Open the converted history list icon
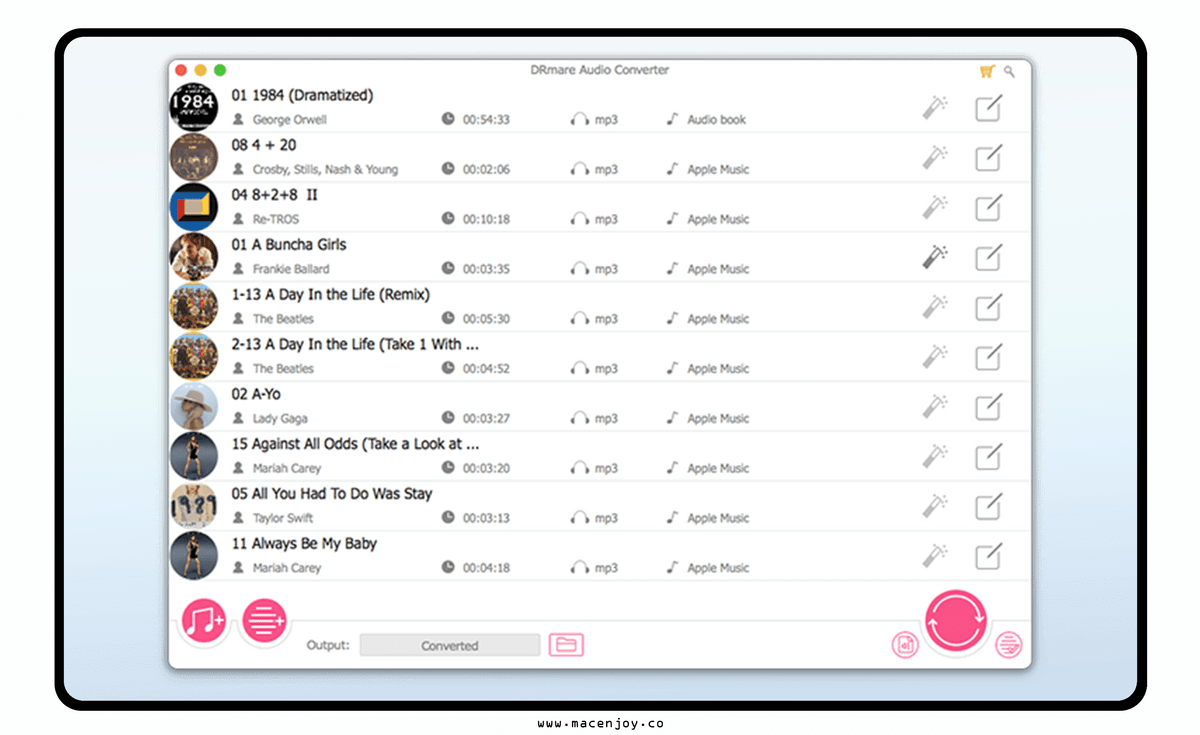 pos(1009,645)
